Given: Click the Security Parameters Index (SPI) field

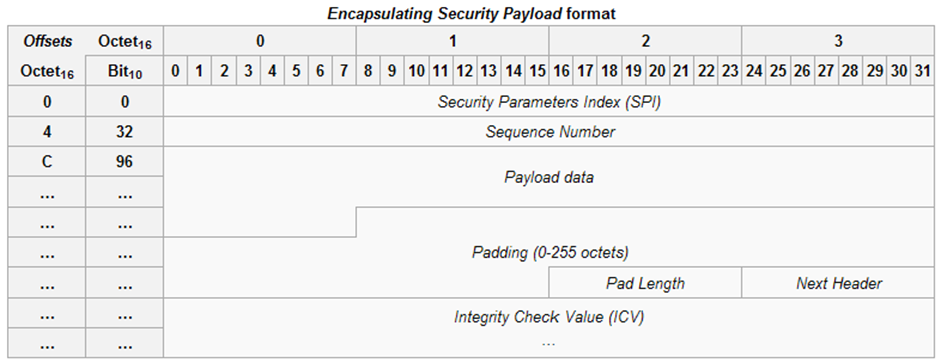Looking at the screenshot, I should tap(549, 101).
